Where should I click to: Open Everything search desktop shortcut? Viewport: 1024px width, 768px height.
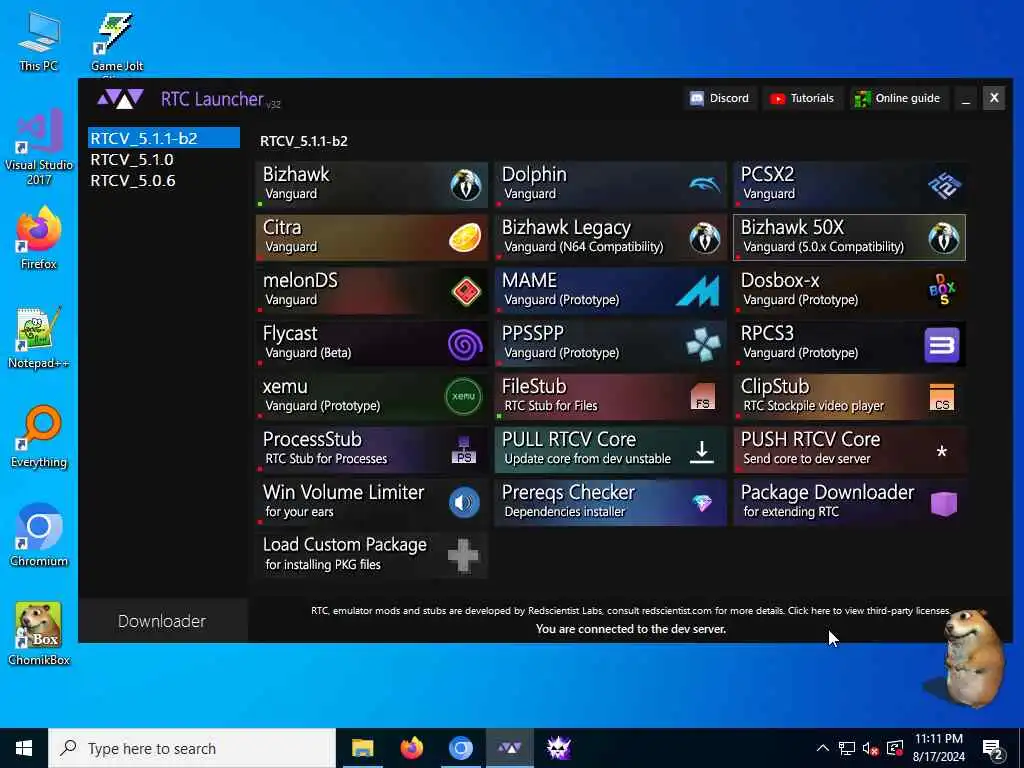(x=39, y=437)
